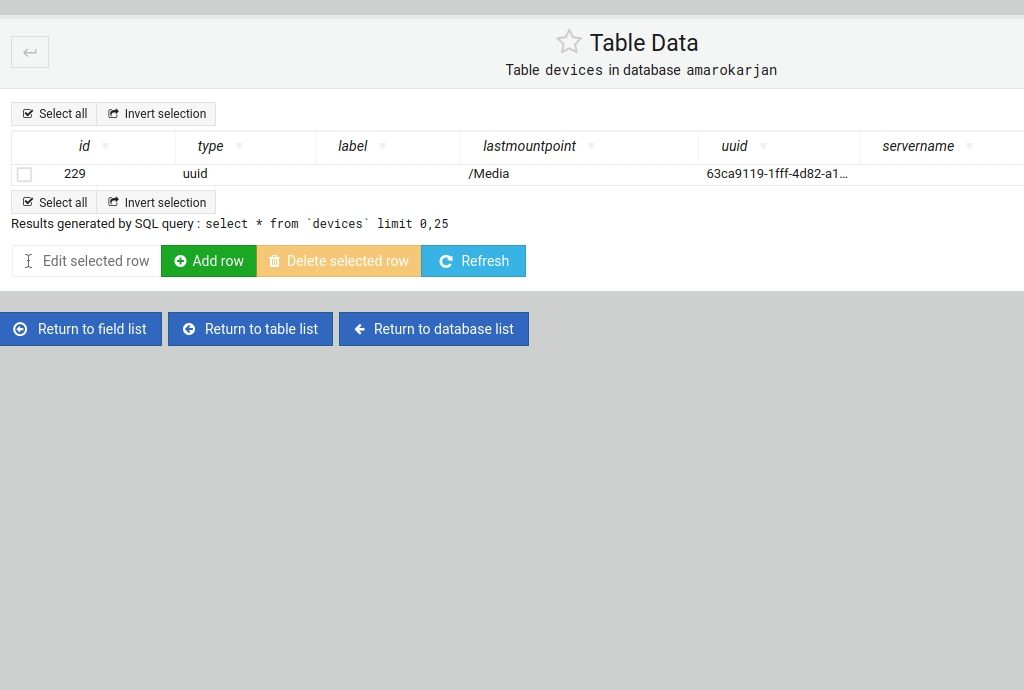The width and height of the screenshot is (1024, 690).
Task: Open the id column sort arrow
Action: pos(106,147)
